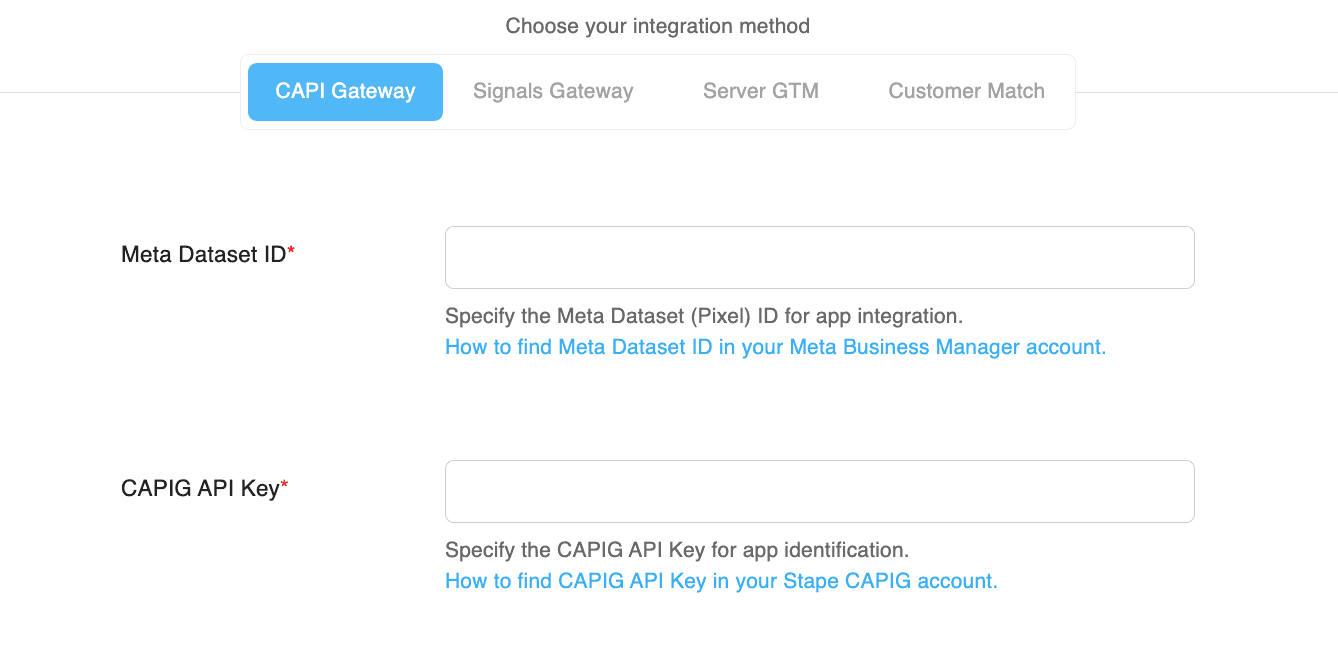Click the 'CAPIG API Key' field label
This screenshot has height=648, width=1338.
pos(200,489)
